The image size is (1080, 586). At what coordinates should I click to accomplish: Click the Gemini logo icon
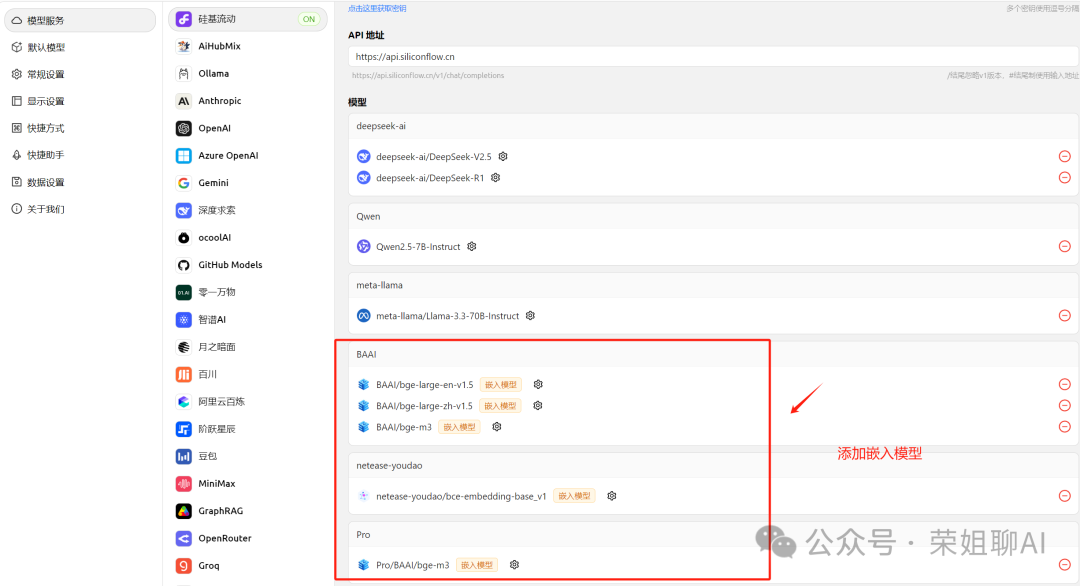183,183
